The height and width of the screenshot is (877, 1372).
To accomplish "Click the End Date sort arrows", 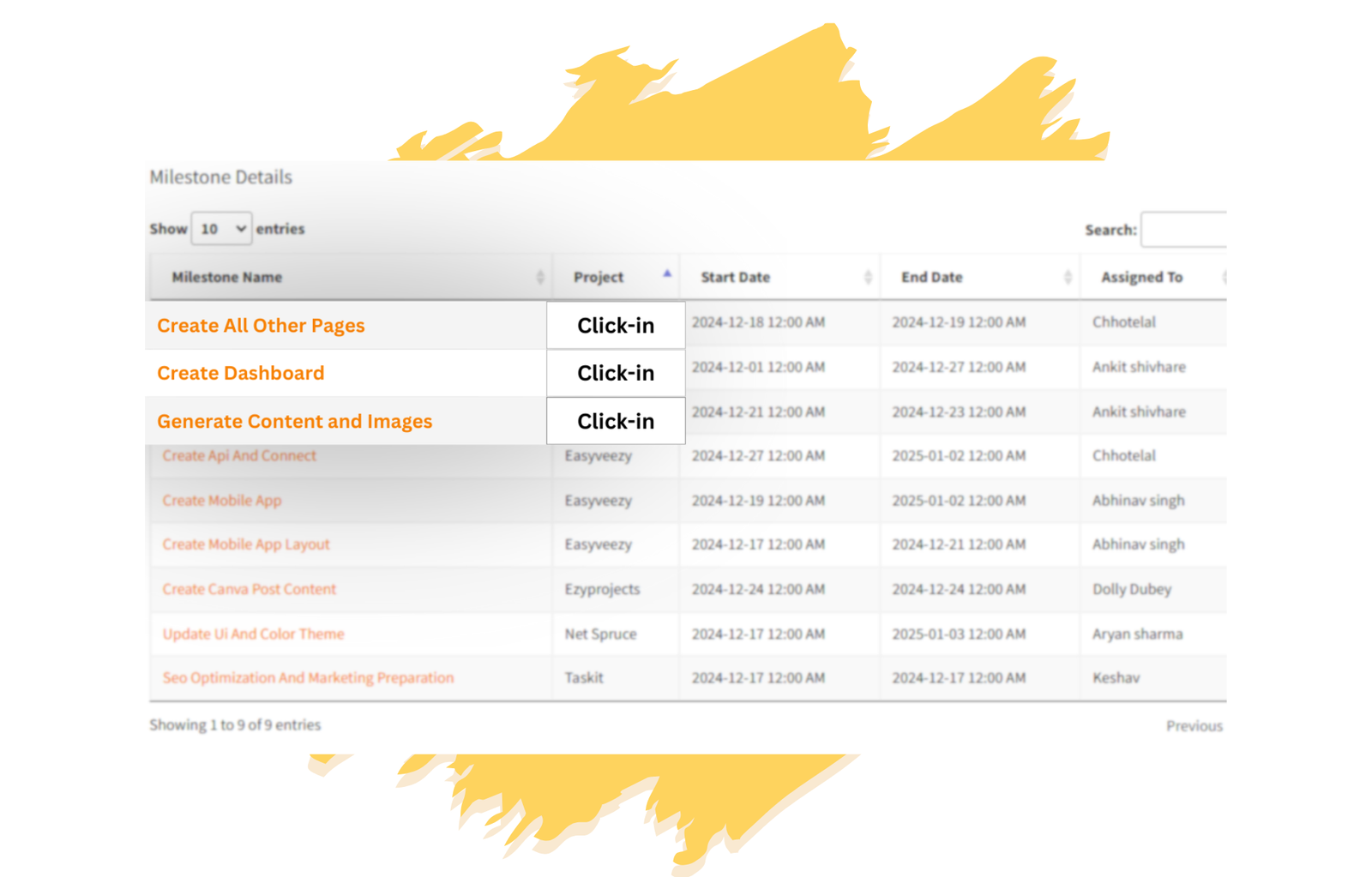I will [1068, 277].
